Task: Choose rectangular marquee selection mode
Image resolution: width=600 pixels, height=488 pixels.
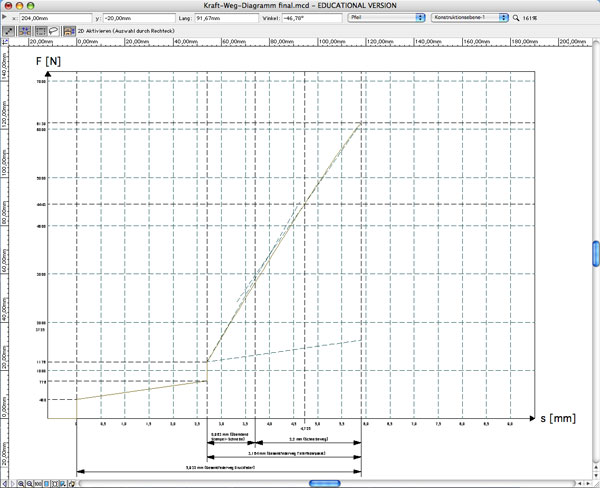Action: click(x=41, y=31)
